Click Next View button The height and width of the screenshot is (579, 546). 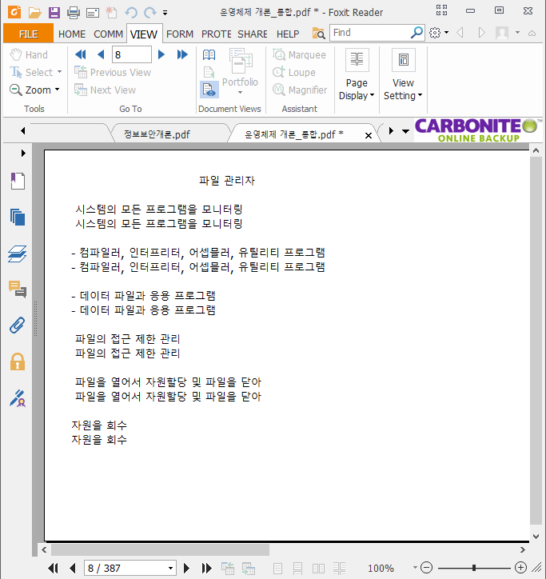[x=105, y=90]
